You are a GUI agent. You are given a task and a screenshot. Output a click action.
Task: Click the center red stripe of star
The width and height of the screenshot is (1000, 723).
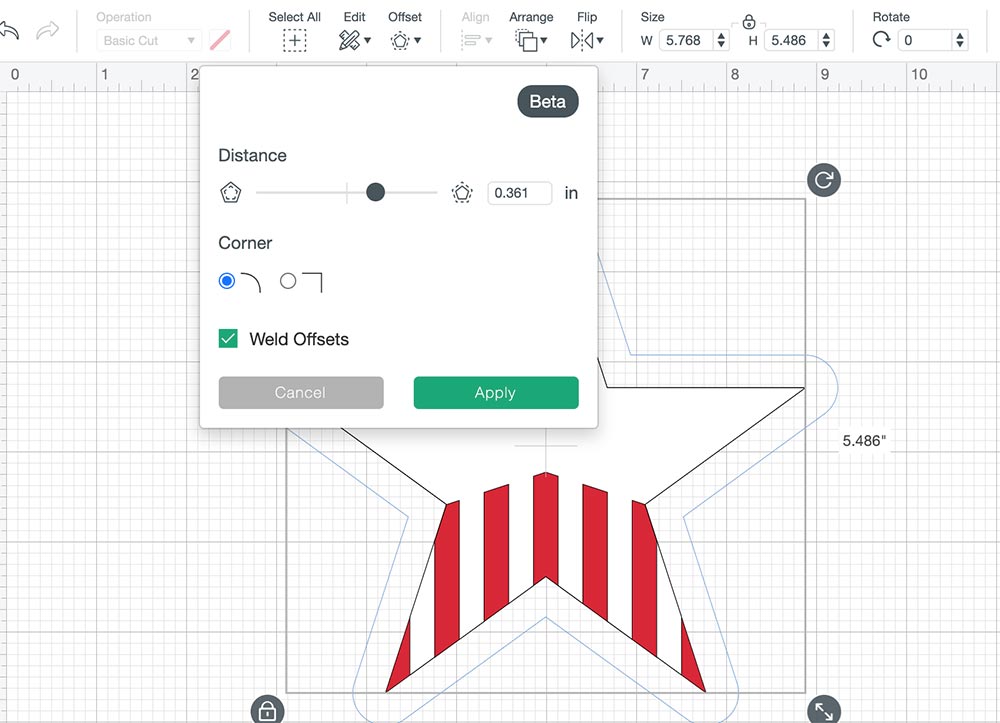pyautogui.click(x=546, y=528)
